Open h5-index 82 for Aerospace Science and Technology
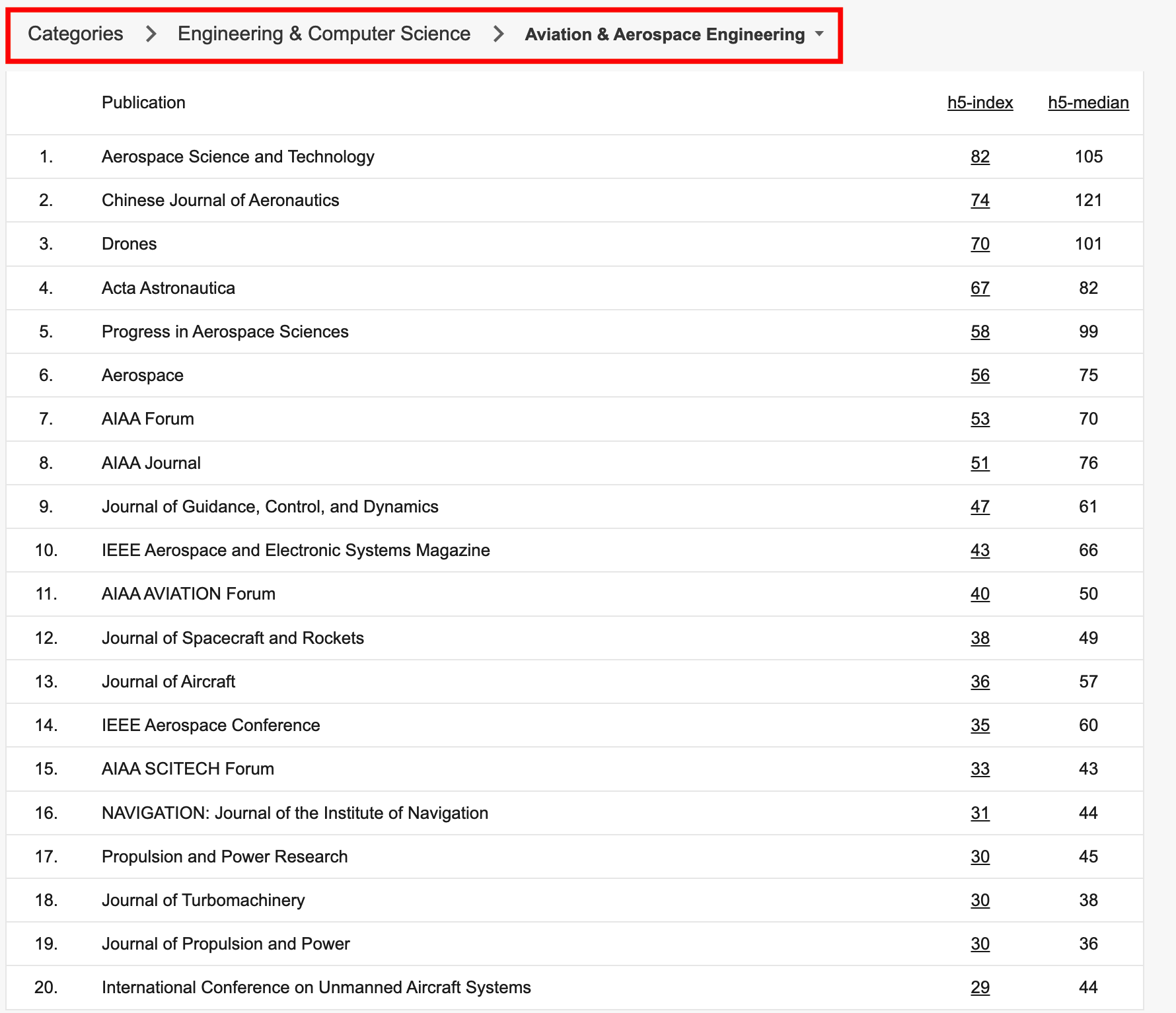 (x=980, y=157)
